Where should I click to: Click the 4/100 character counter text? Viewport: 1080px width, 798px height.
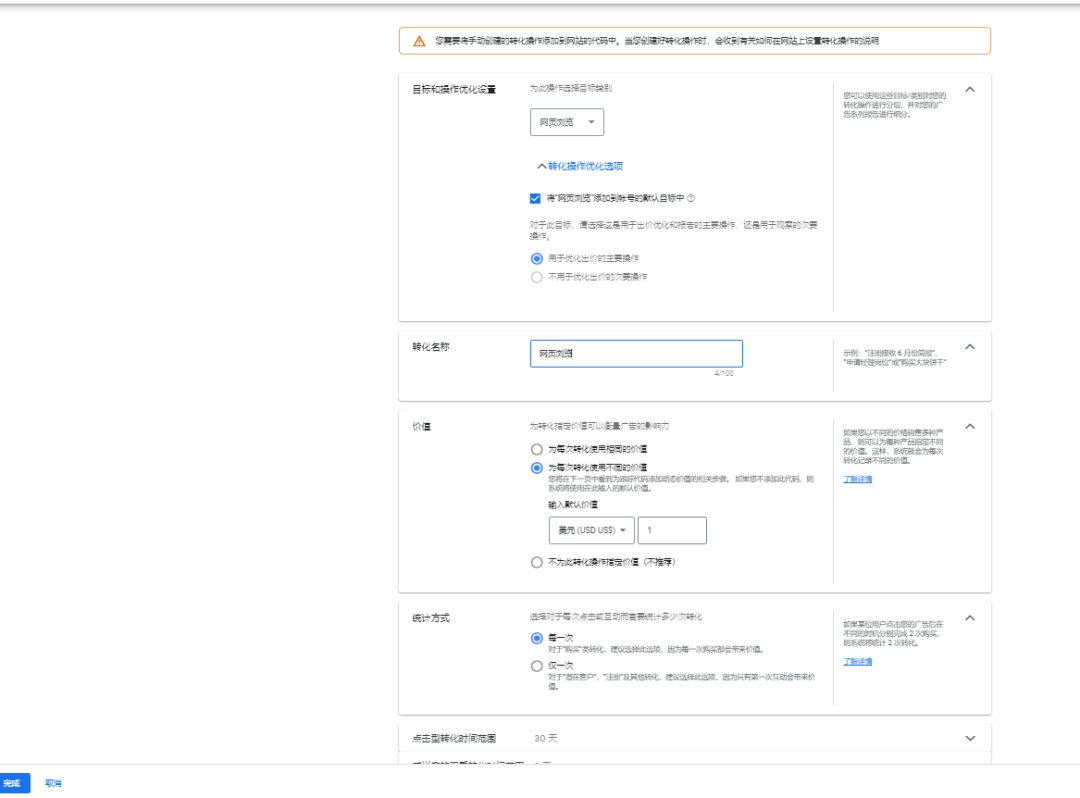pyautogui.click(x=723, y=373)
